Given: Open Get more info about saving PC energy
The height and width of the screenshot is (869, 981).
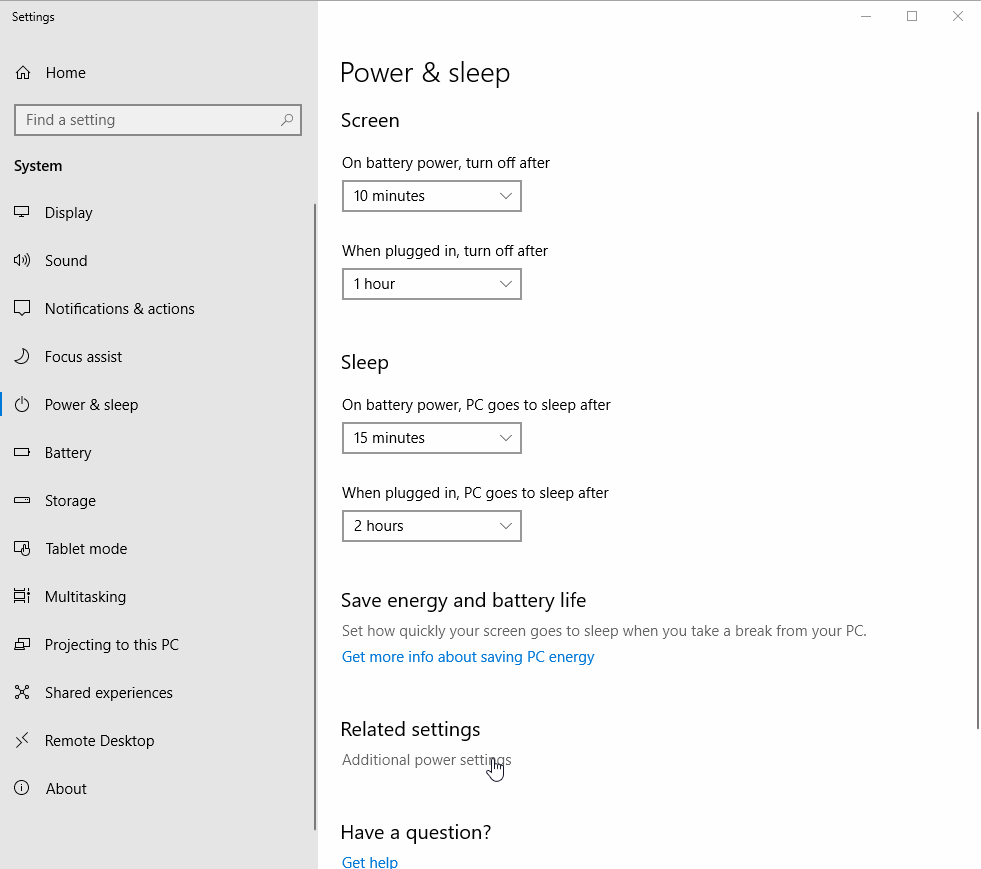Looking at the screenshot, I should pyautogui.click(x=468, y=657).
